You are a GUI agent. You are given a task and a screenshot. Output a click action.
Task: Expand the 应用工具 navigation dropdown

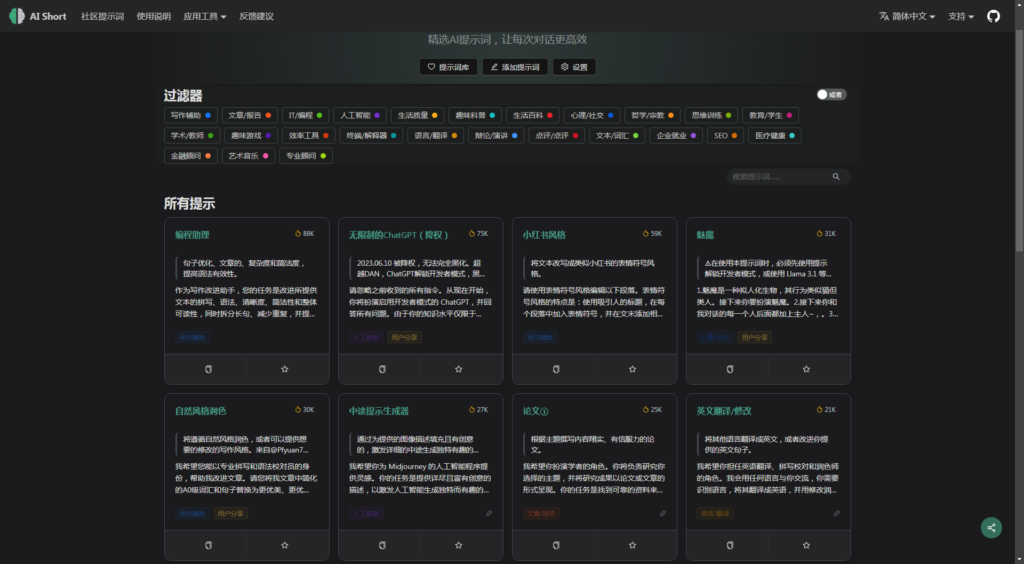(x=204, y=16)
